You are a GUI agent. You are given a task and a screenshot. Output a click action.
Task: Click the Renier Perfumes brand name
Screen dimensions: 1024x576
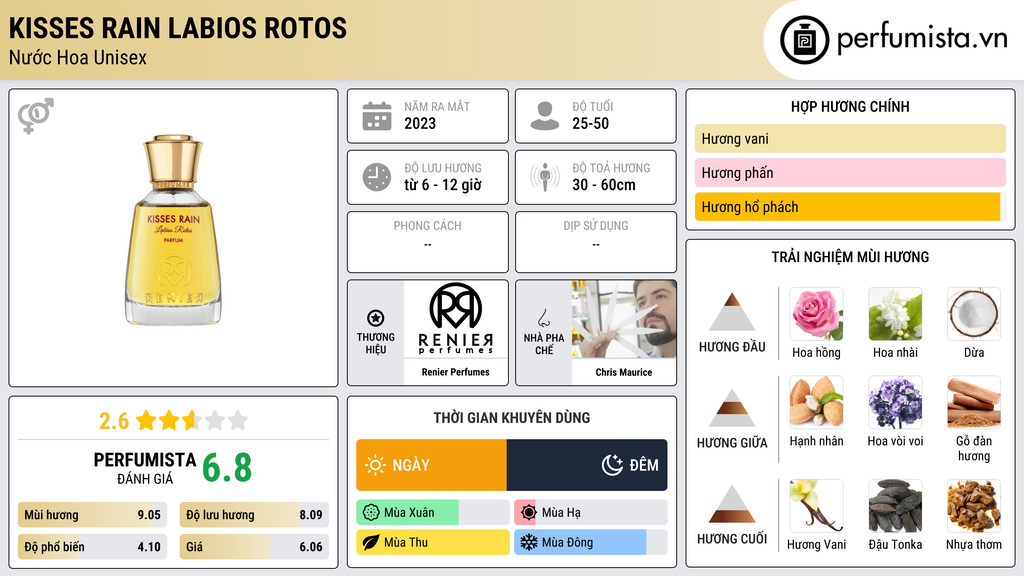click(x=456, y=372)
